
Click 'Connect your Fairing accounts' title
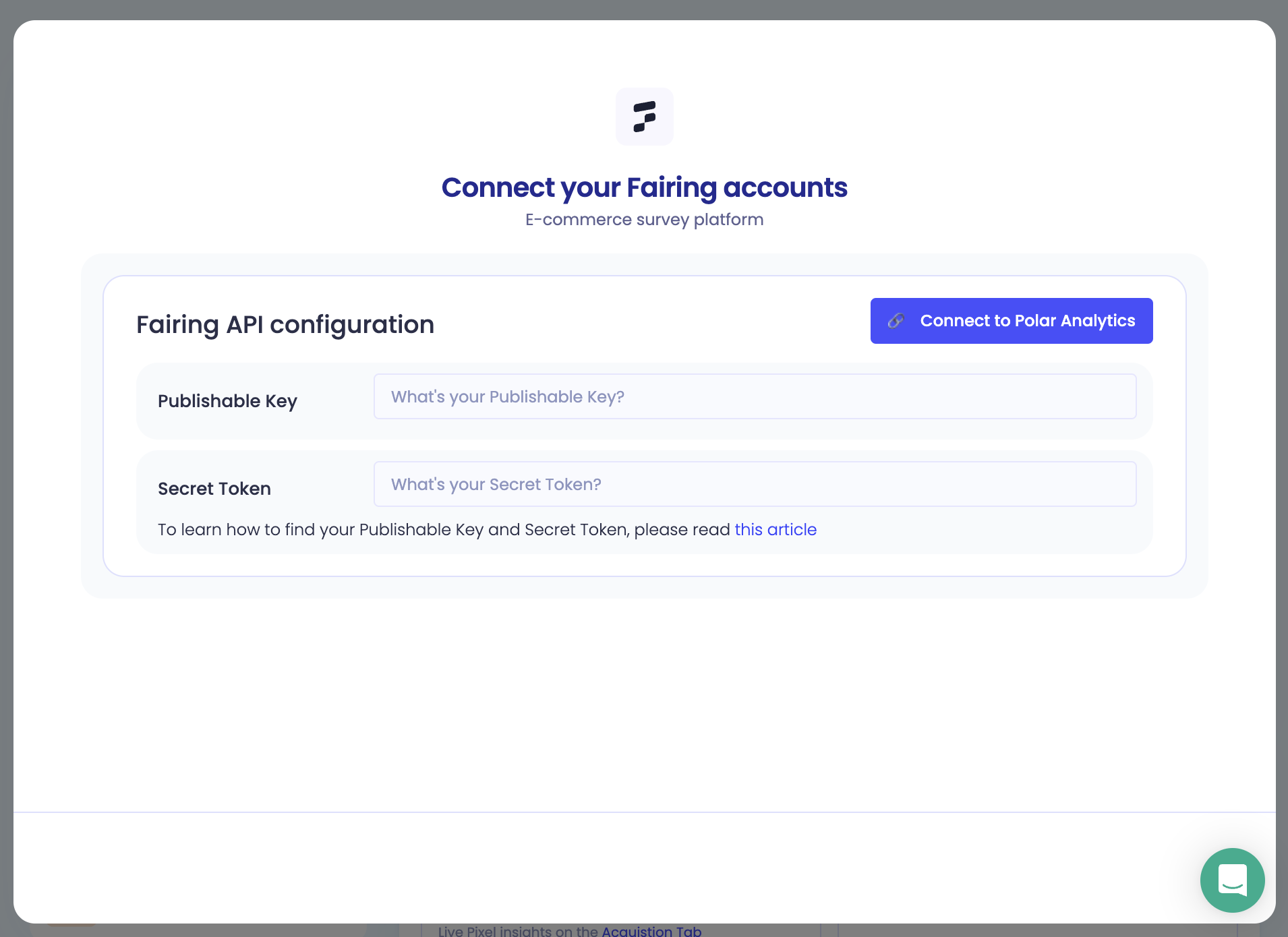click(644, 187)
